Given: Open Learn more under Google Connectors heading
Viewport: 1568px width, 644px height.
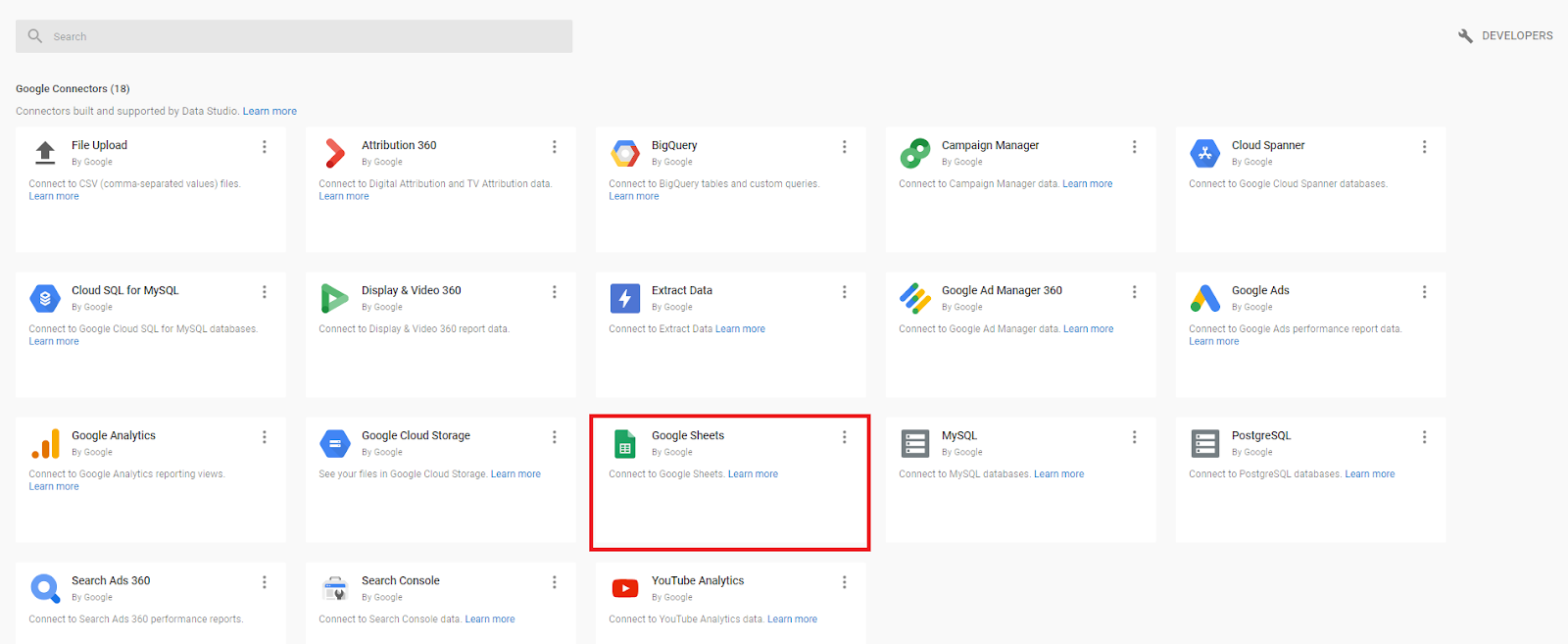Looking at the screenshot, I should tap(269, 111).
